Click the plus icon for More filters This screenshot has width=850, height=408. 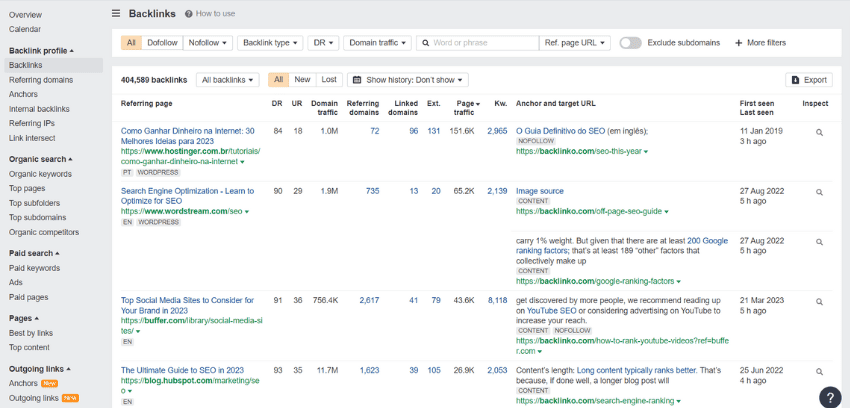tap(738, 43)
